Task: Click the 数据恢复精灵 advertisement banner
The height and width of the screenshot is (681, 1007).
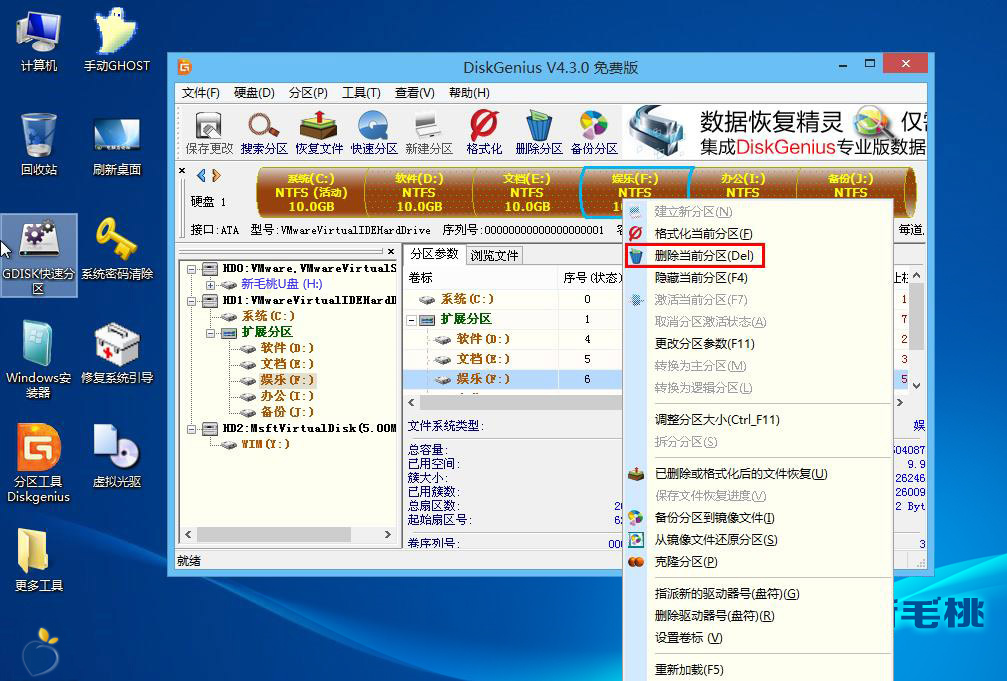Action: (776, 132)
